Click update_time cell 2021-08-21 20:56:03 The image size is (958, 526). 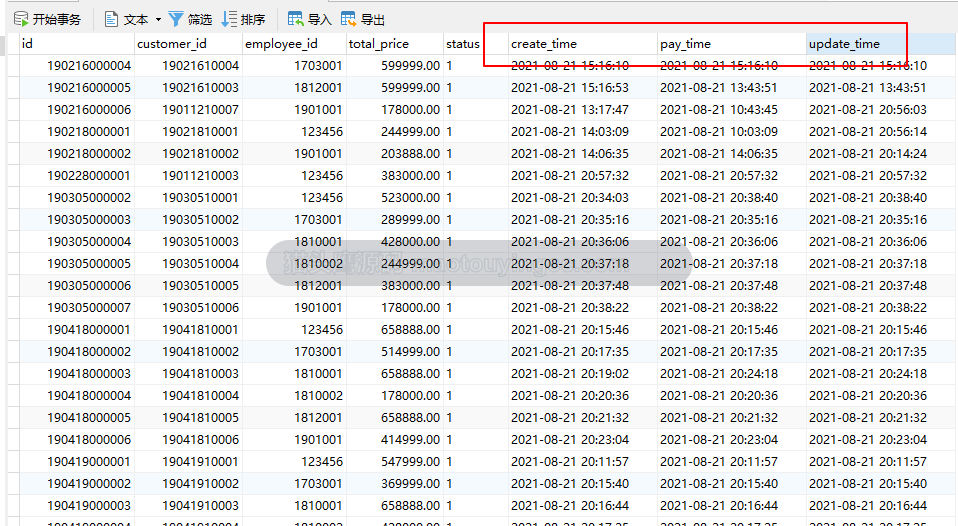tap(881, 110)
